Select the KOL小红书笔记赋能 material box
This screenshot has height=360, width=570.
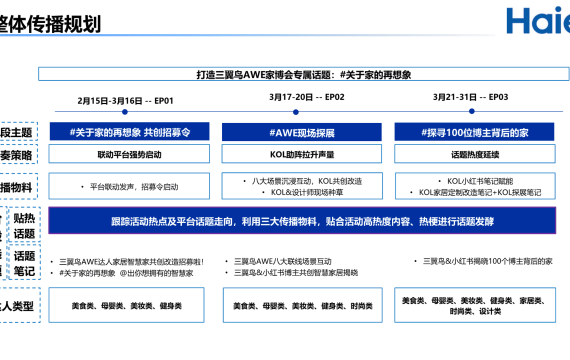(x=475, y=186)
